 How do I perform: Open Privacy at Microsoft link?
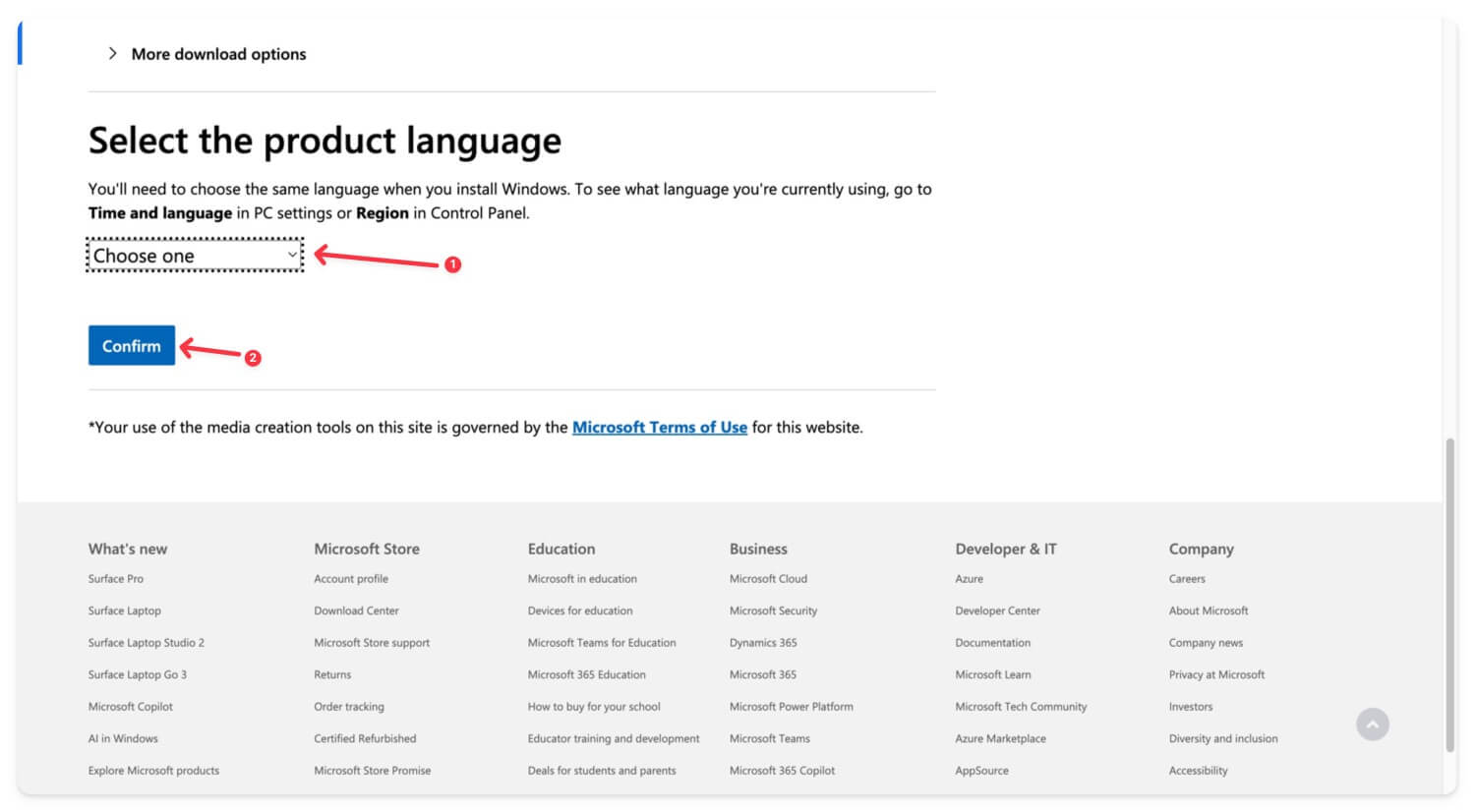point(1216,674)
